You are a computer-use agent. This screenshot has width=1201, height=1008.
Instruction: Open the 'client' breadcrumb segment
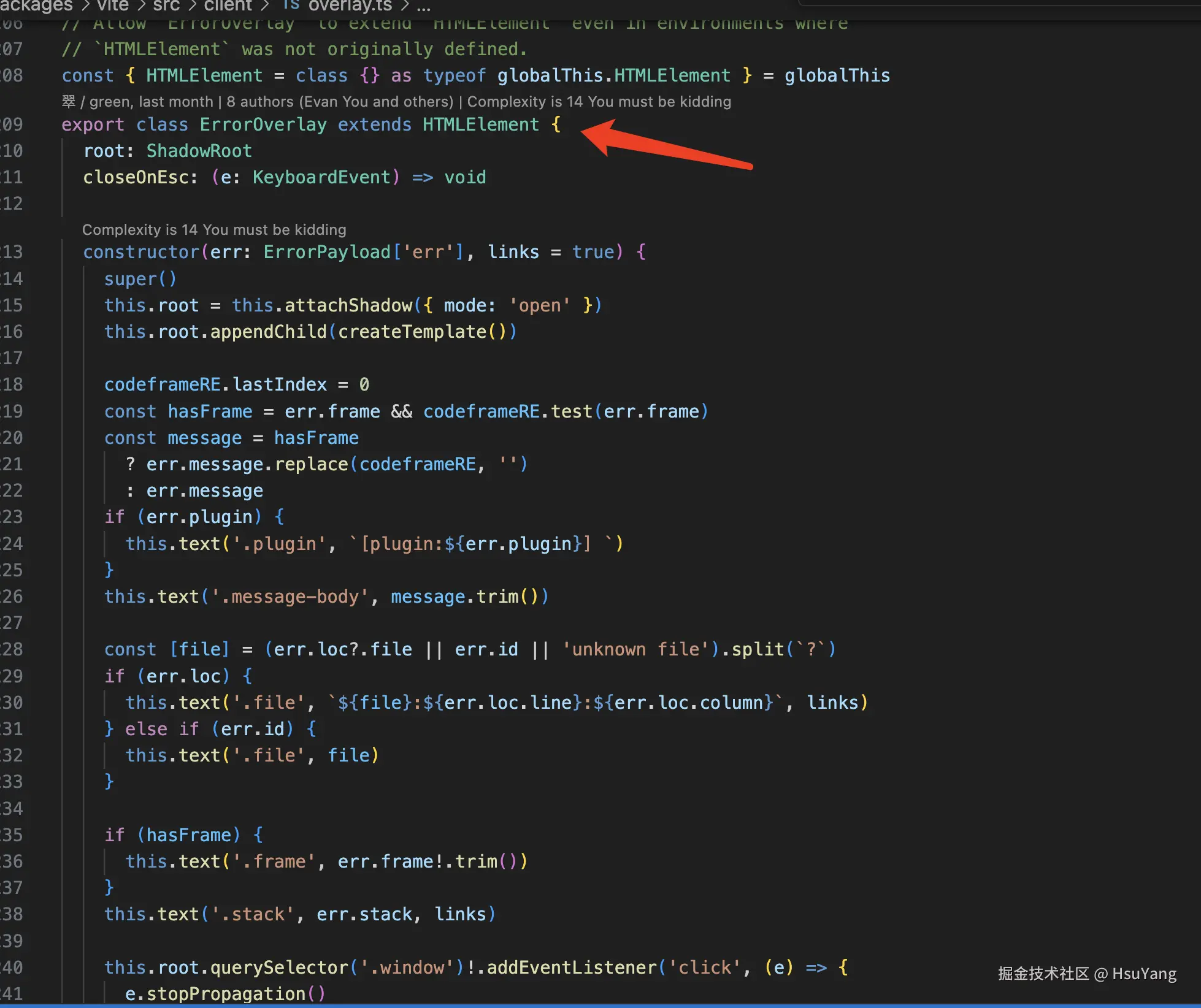228,6
